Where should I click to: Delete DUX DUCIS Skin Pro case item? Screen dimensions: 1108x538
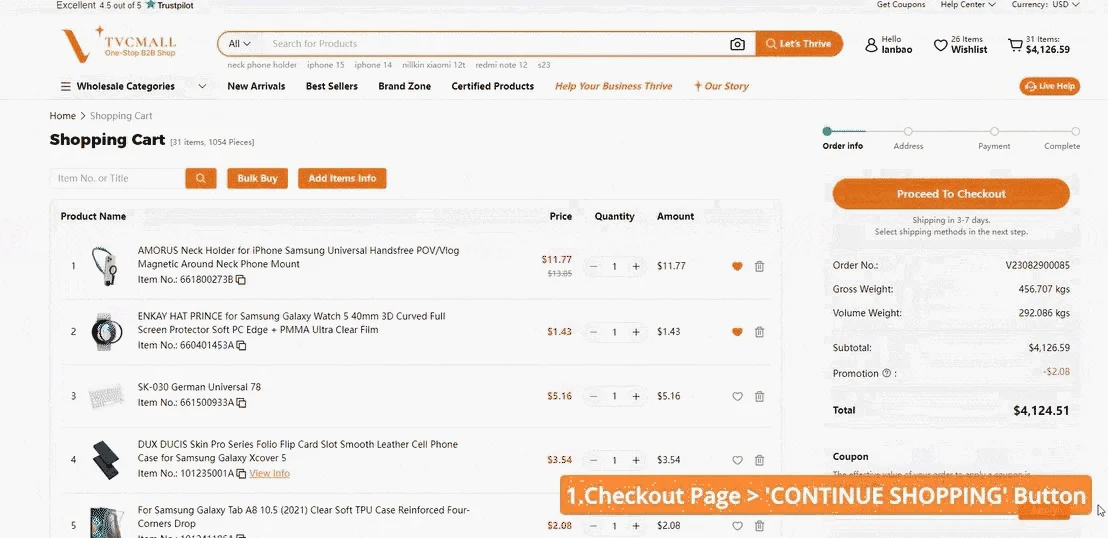click(x=760, y=460)
